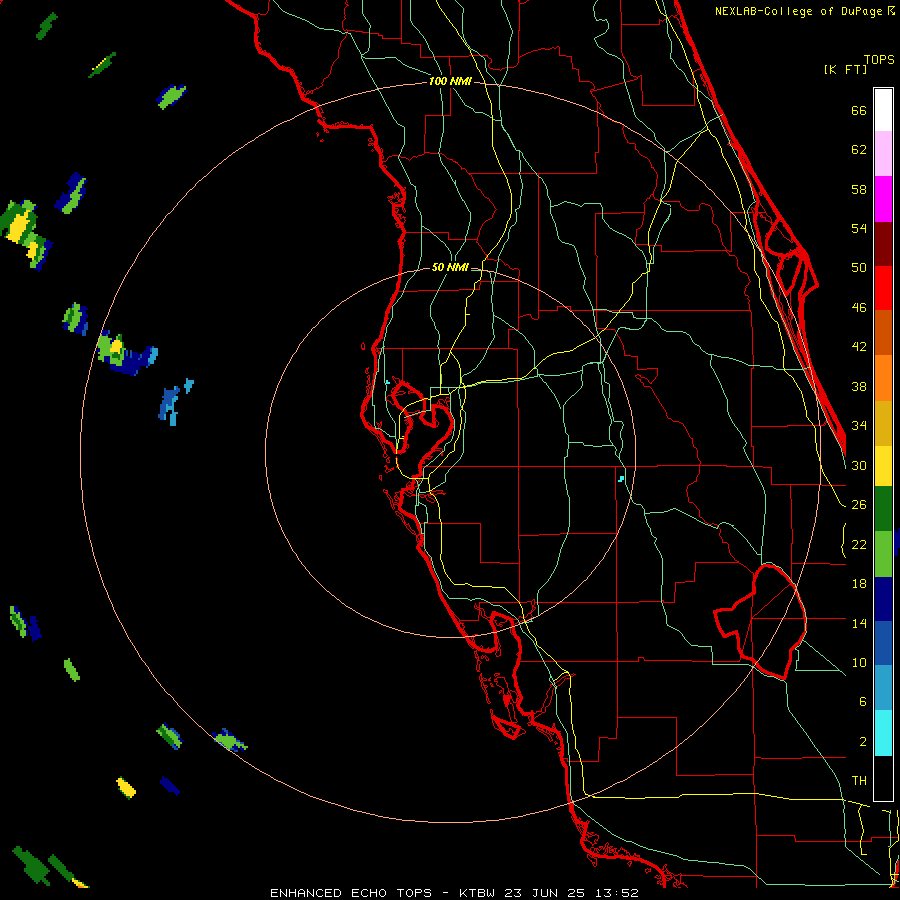
Task: Click the '[K FT]' units label
Action: coord(845,69)
